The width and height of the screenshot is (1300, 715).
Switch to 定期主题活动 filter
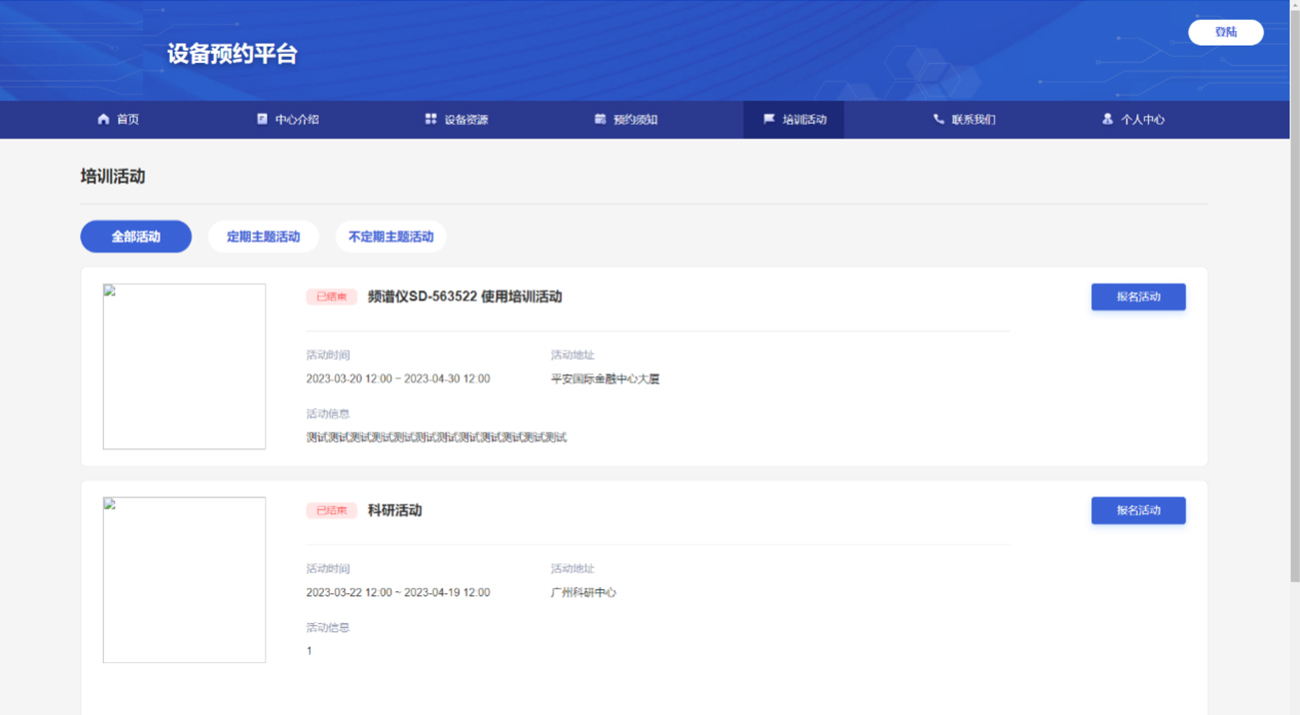pyautogui.click(x=263, y=237)
